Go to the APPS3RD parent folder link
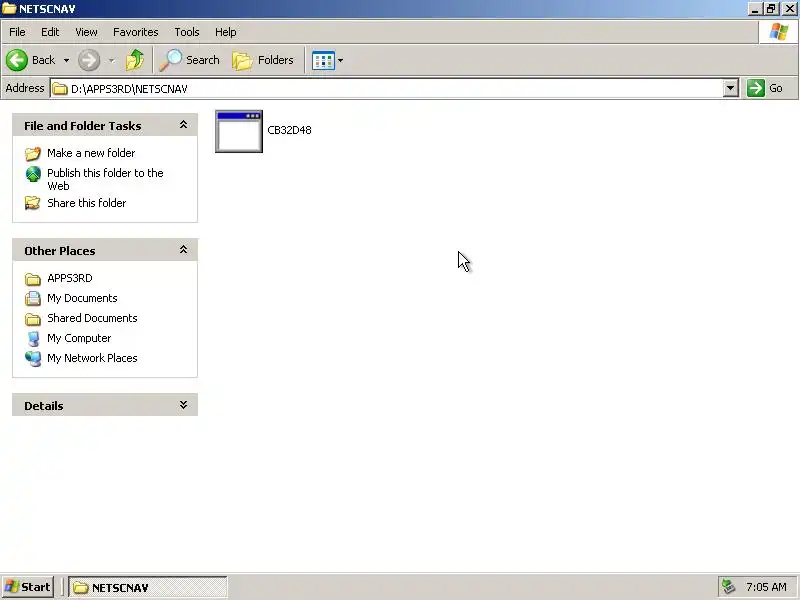 [x=70, y=278]
